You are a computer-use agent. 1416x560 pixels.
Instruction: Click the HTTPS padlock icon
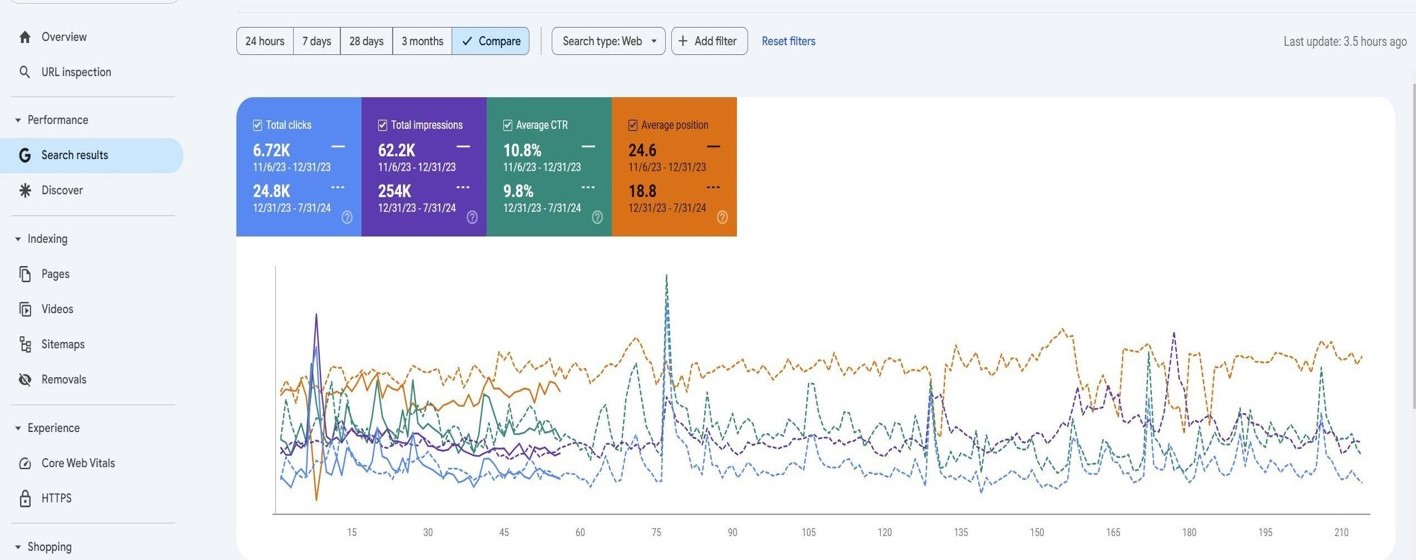click(25, 498)
